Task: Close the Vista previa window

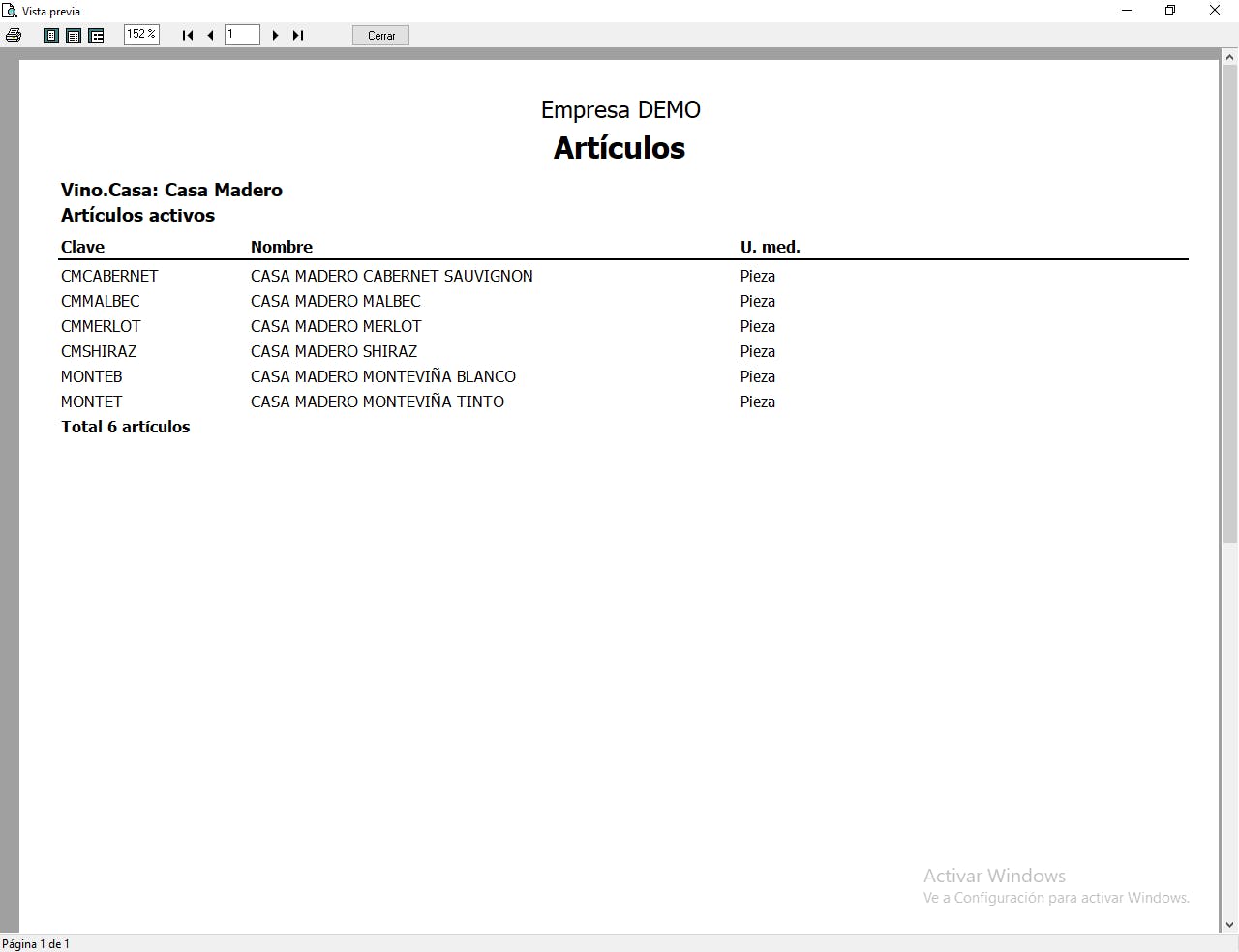Action: 1215,11
